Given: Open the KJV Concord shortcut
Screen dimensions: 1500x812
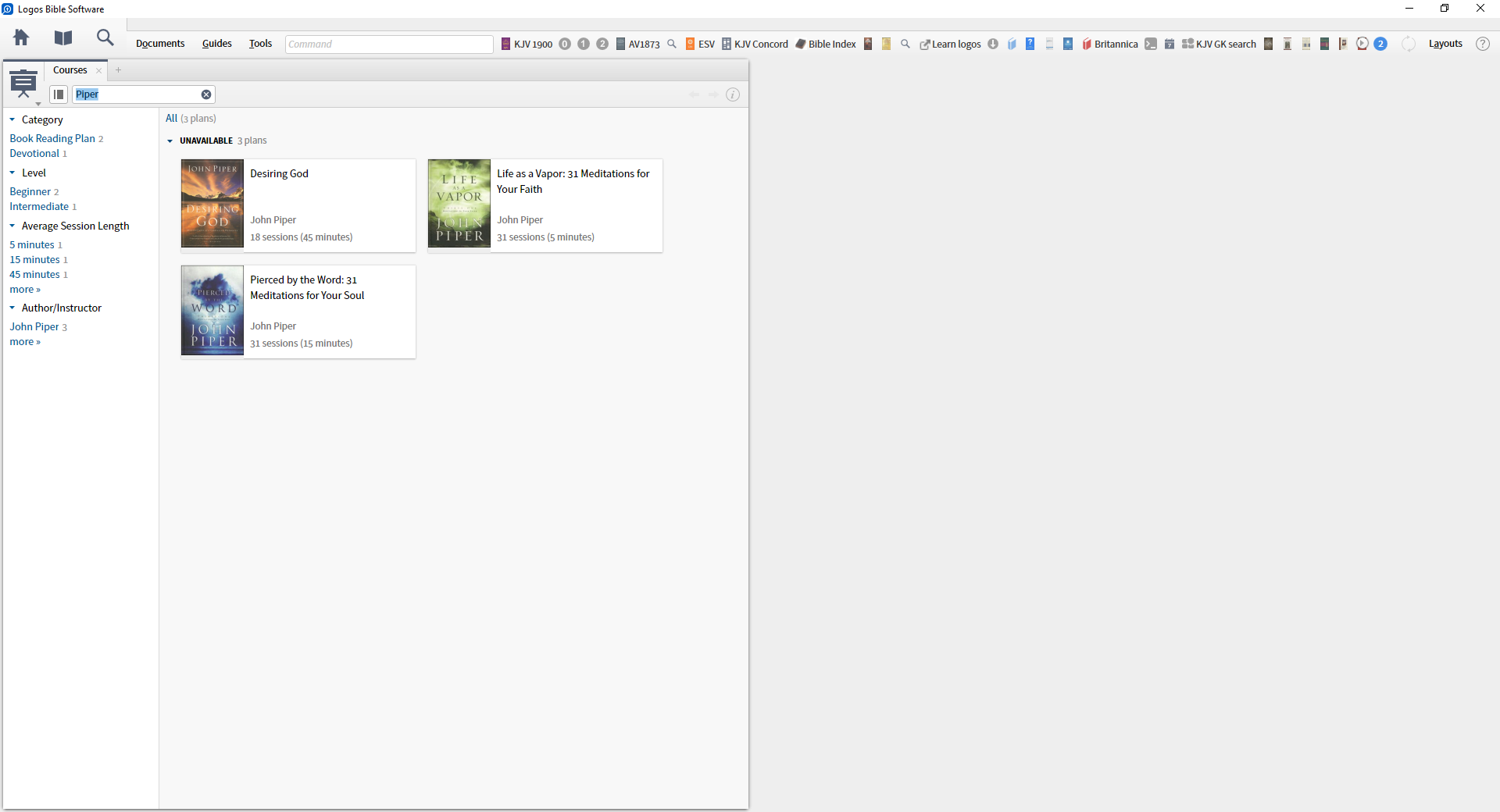Looking at the screenshot, I should [755, 44].
